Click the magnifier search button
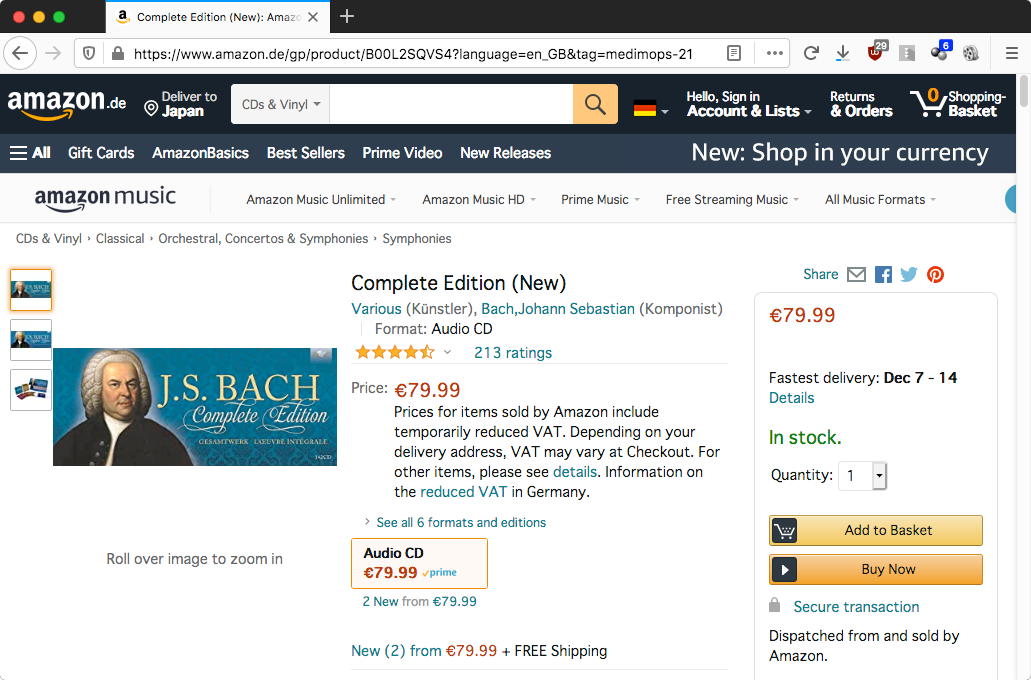The width and height of the screenshot is (1031, 680). 595,104
